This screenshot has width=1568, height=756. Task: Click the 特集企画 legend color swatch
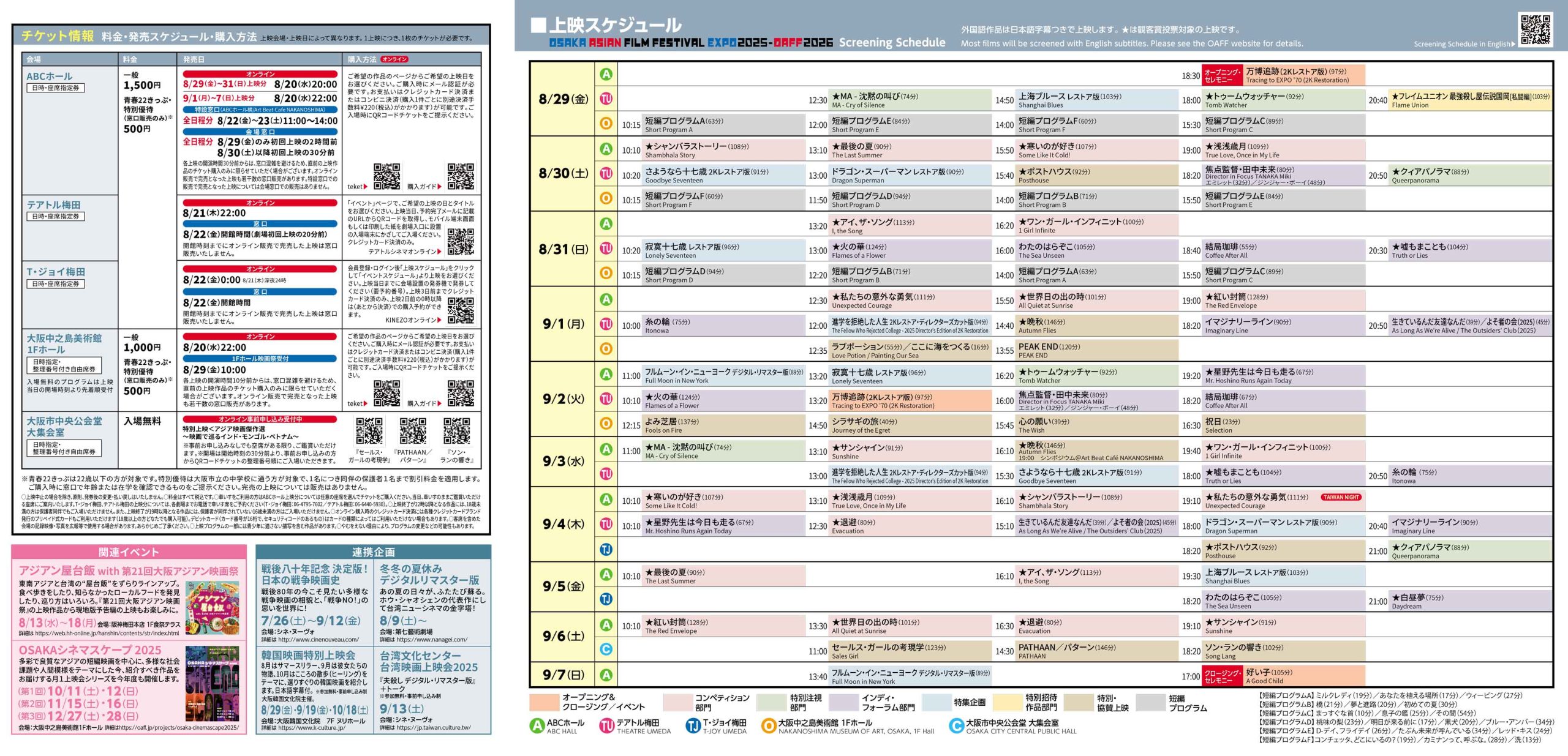coord(936,702)
